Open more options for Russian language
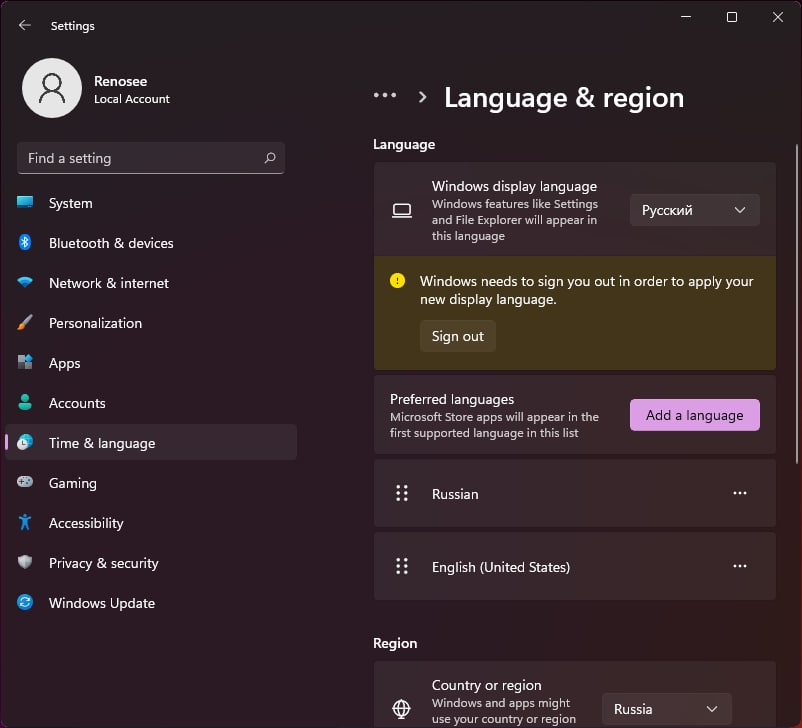The width and height of the screenshot is (802, 728). 740,493
